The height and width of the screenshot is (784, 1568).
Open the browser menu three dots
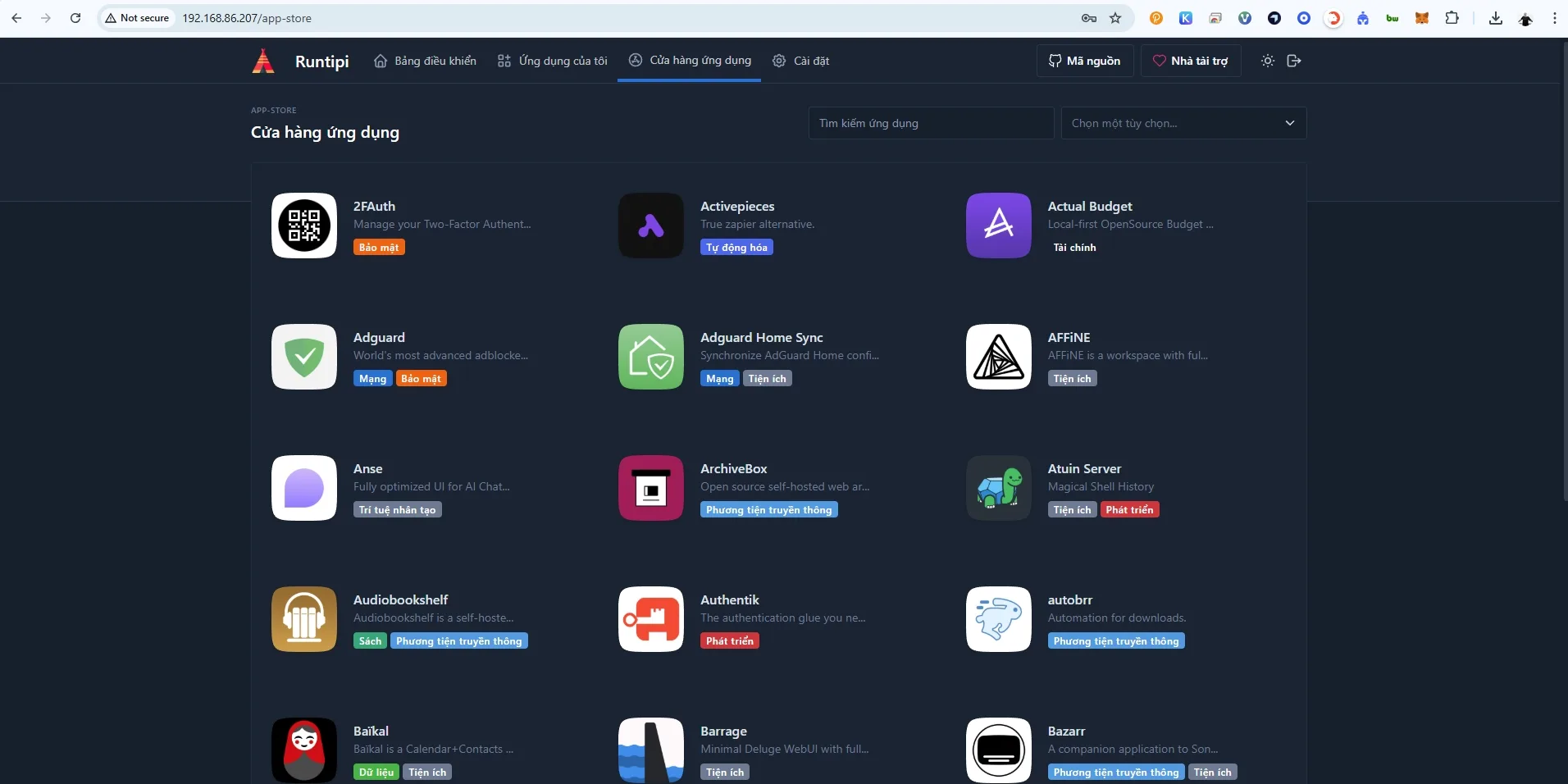[1554, 18]
